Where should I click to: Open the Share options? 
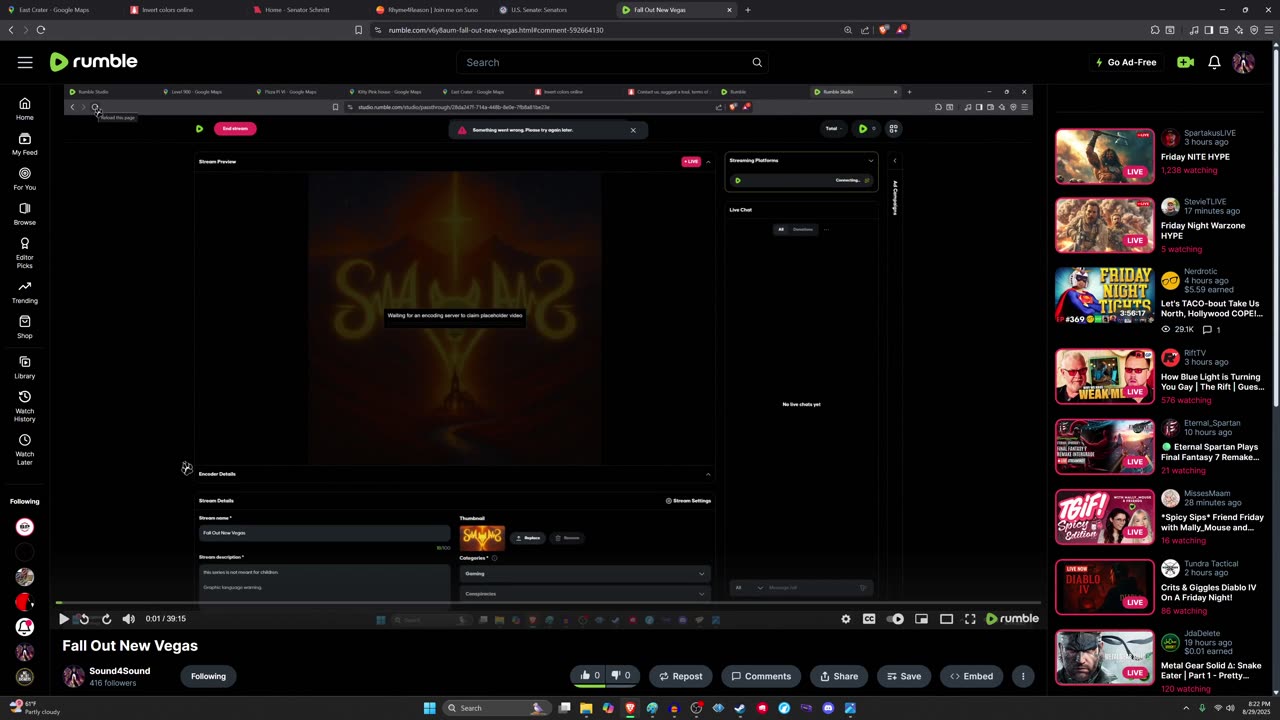[x=839, y=676]
